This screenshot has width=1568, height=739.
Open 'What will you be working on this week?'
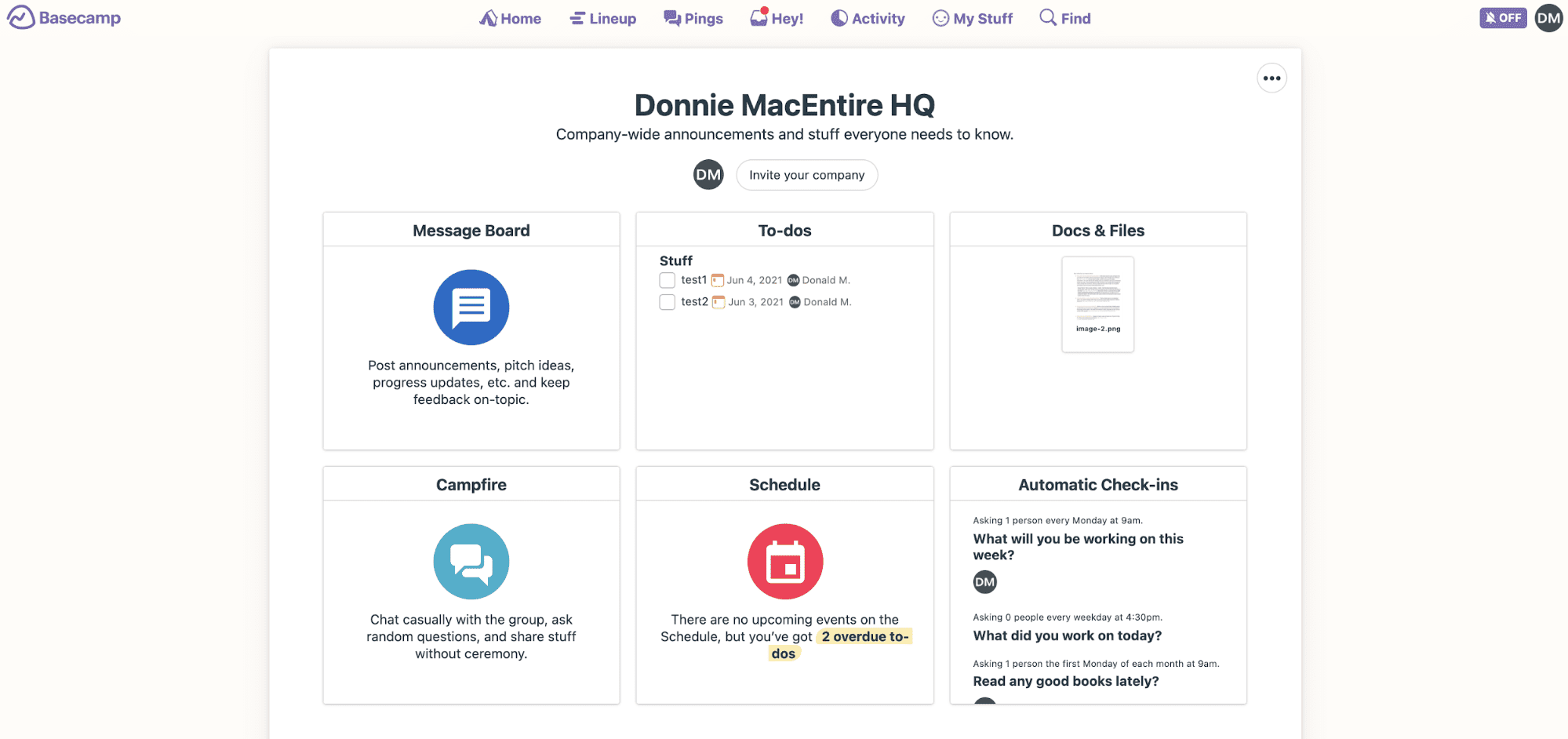tap(1079, 547)
